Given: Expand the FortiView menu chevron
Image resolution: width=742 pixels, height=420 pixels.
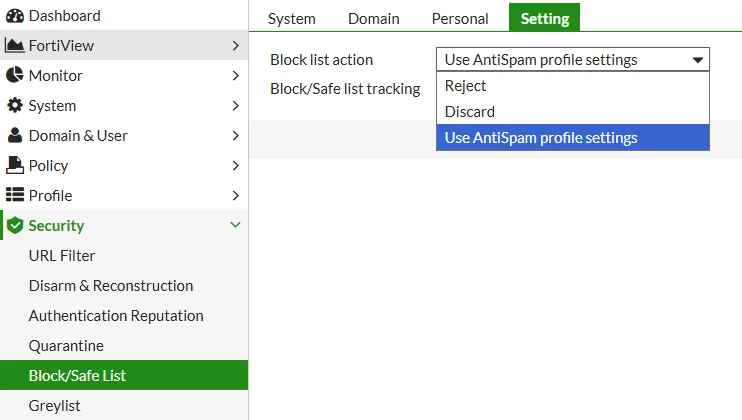Looking at the screenshot, I should (236, 45).
